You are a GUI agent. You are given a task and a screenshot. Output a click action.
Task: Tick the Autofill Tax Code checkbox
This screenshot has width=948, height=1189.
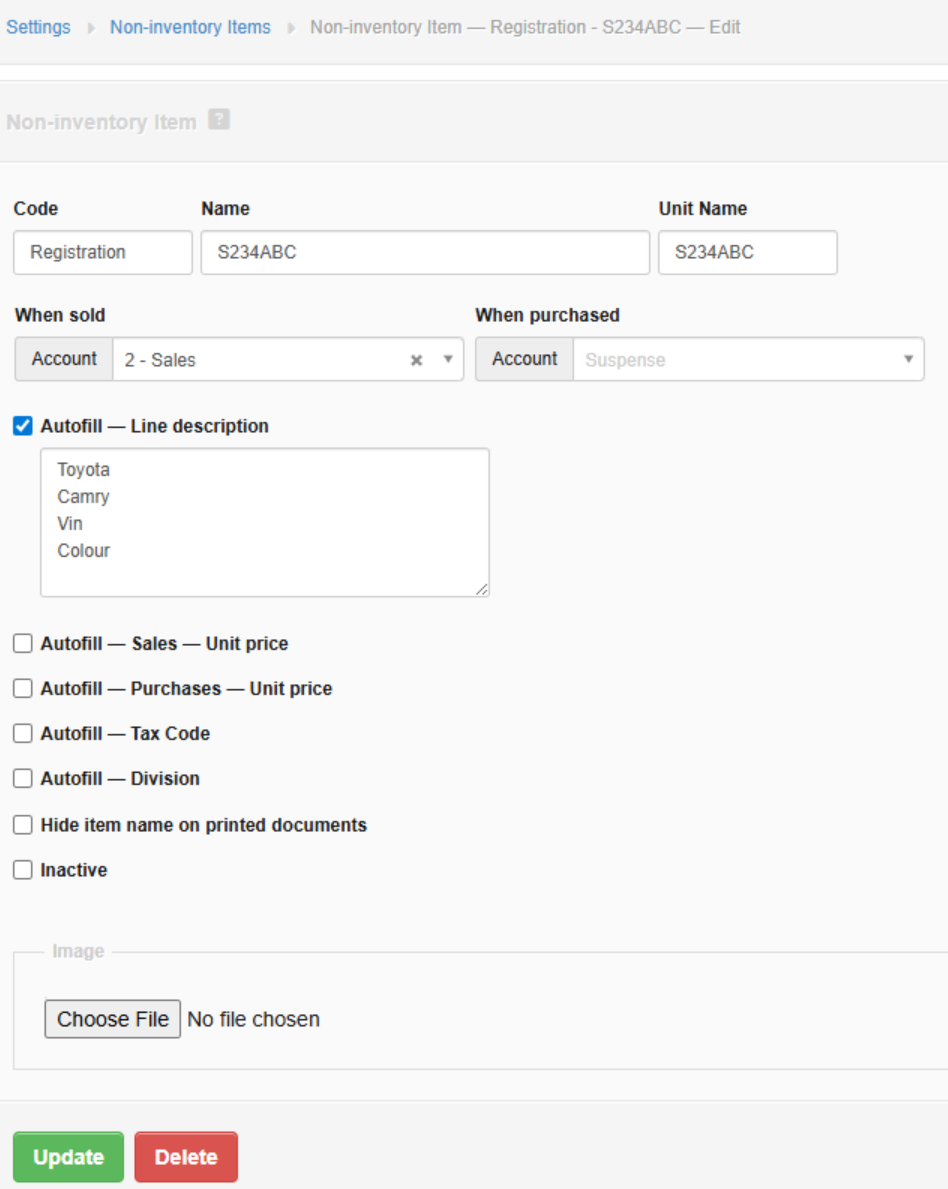pos(23,734)
